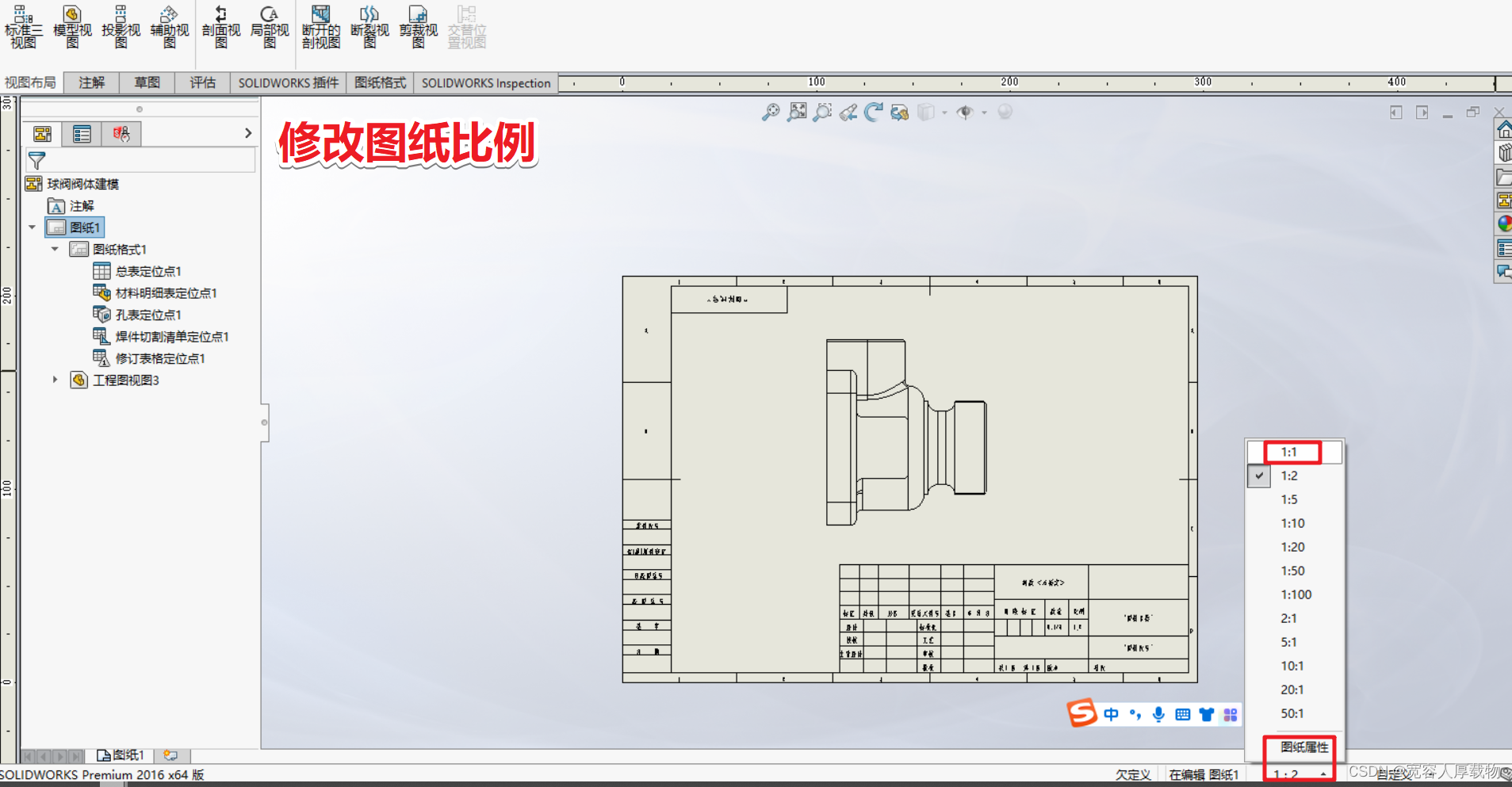This screenshot has width=1512, height=787.
Task: Choose the 5:1 scale option
Action: 1294,642
